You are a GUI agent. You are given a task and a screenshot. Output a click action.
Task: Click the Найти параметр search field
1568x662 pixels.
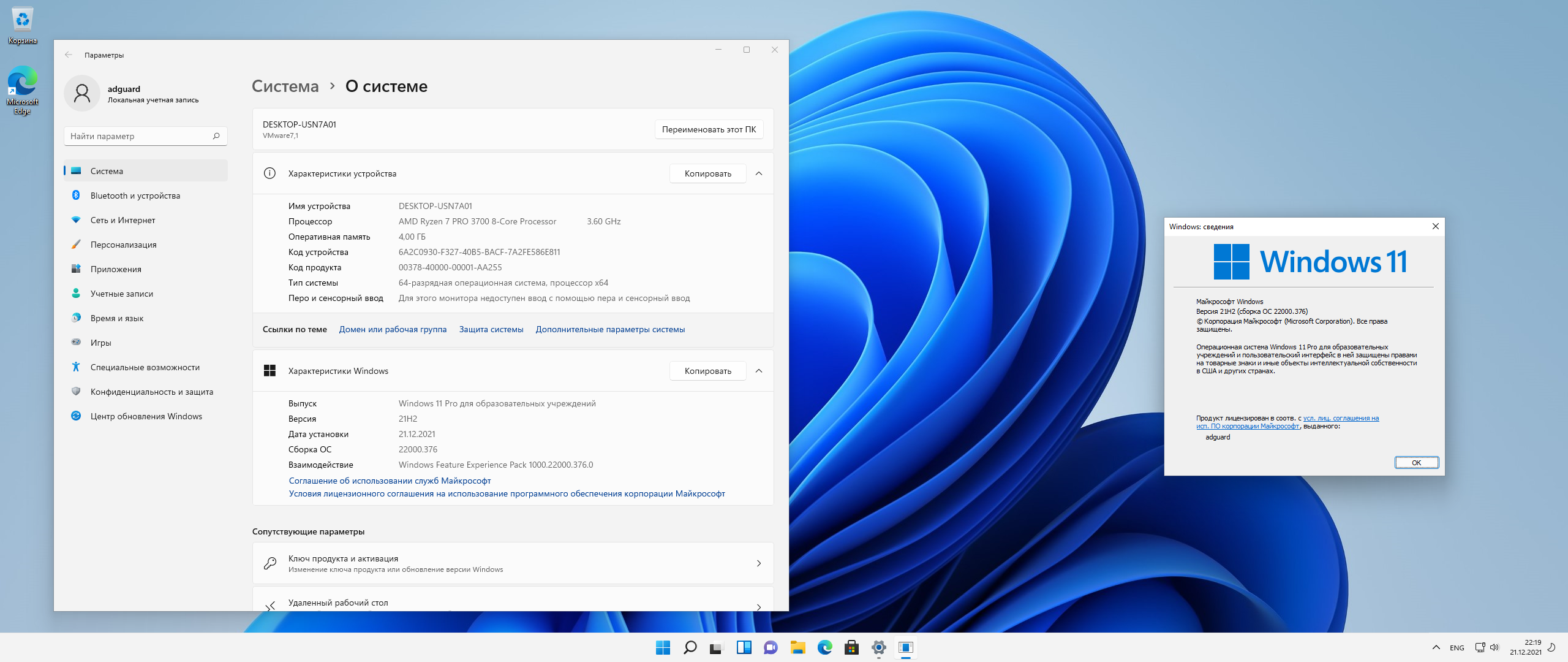point(138,136)
